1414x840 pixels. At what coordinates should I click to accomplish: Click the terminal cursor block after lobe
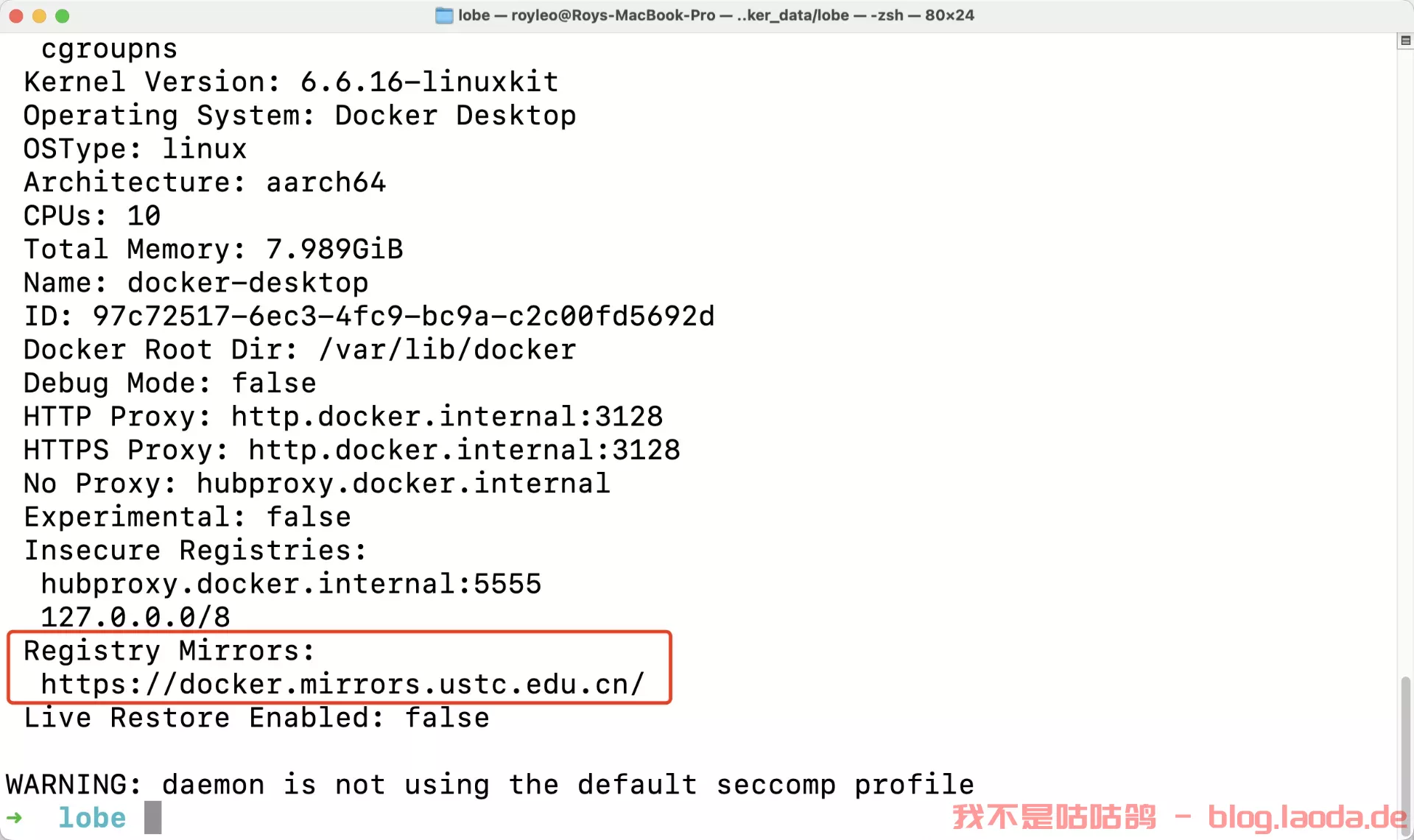(152, 818)
